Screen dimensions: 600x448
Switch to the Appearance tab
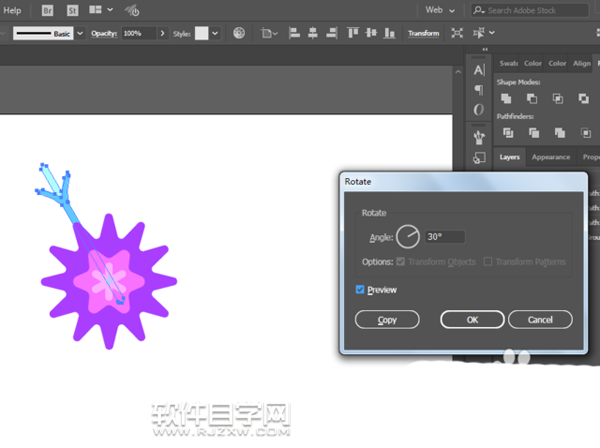click(x=550, y=157)
